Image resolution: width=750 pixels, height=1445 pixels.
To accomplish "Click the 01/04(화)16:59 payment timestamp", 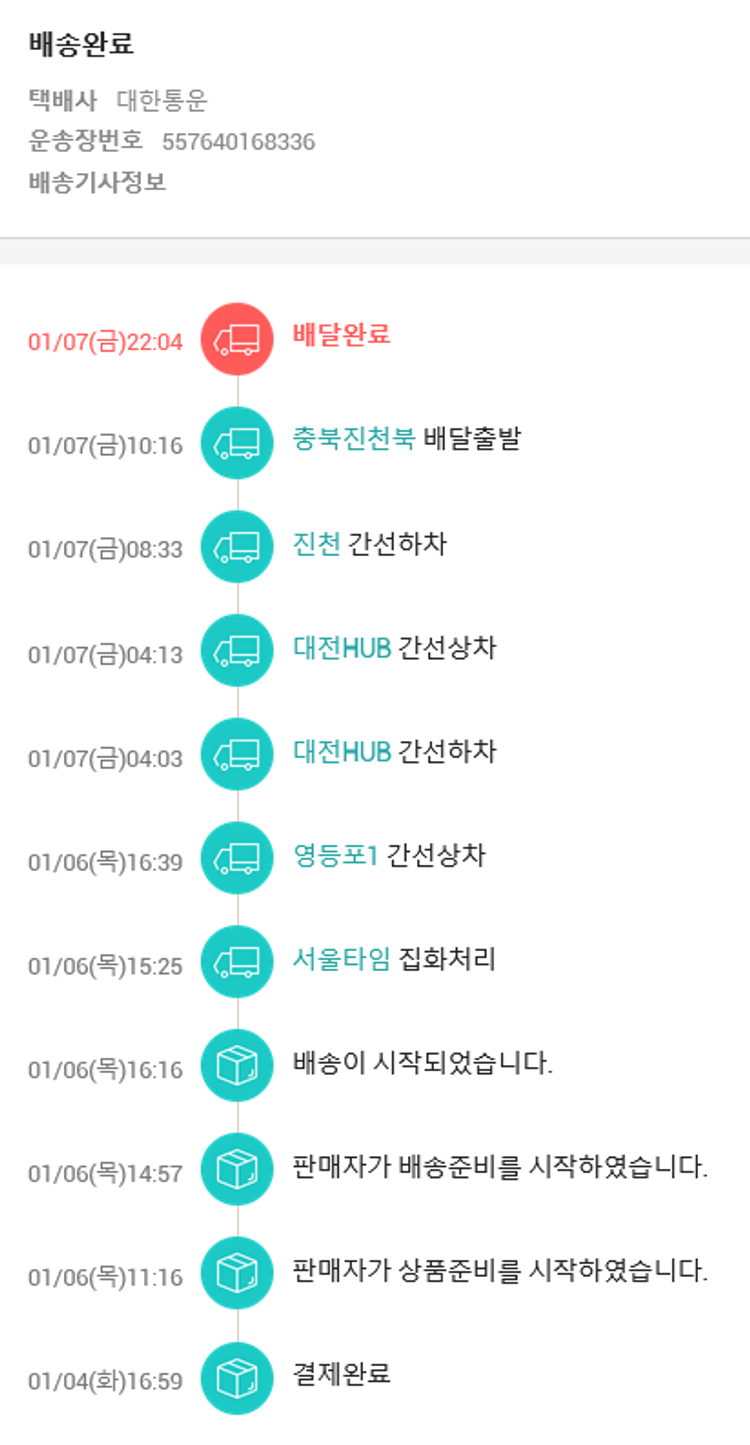I will pos(105,1382).
